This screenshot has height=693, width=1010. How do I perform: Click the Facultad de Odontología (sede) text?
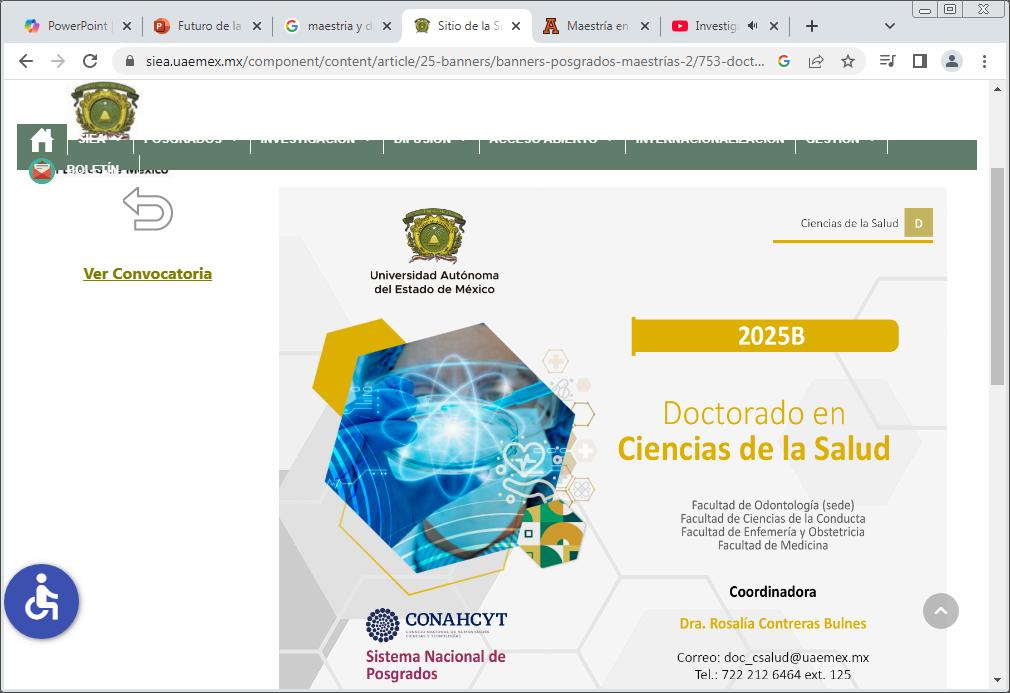pos(773,505)
